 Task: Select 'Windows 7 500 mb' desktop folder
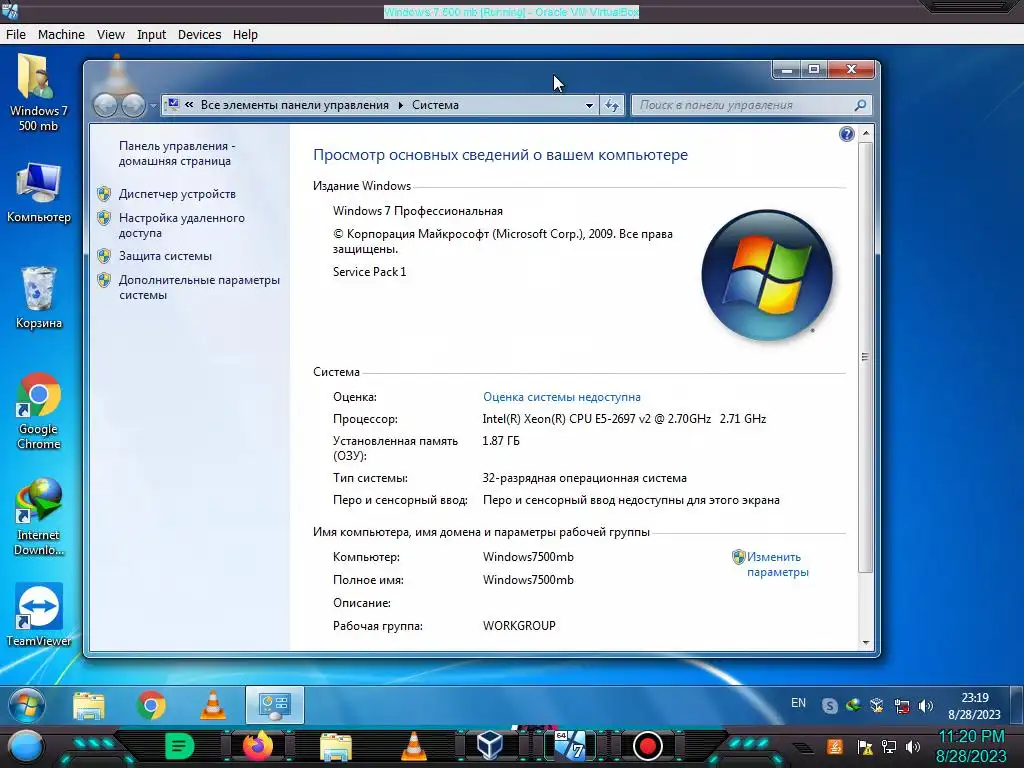point(38,93)
